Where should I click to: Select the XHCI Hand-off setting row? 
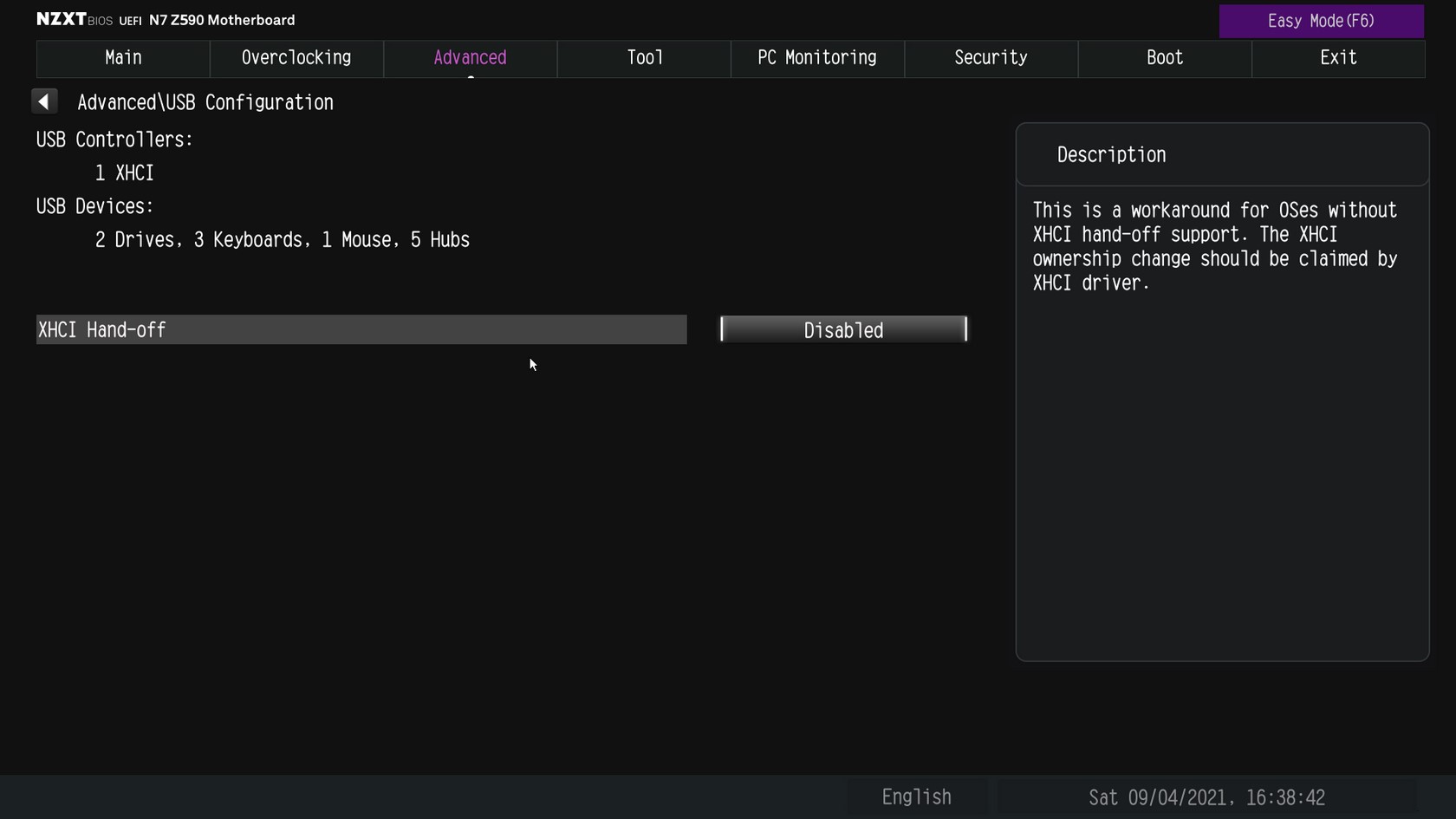[x=361, y=330]
